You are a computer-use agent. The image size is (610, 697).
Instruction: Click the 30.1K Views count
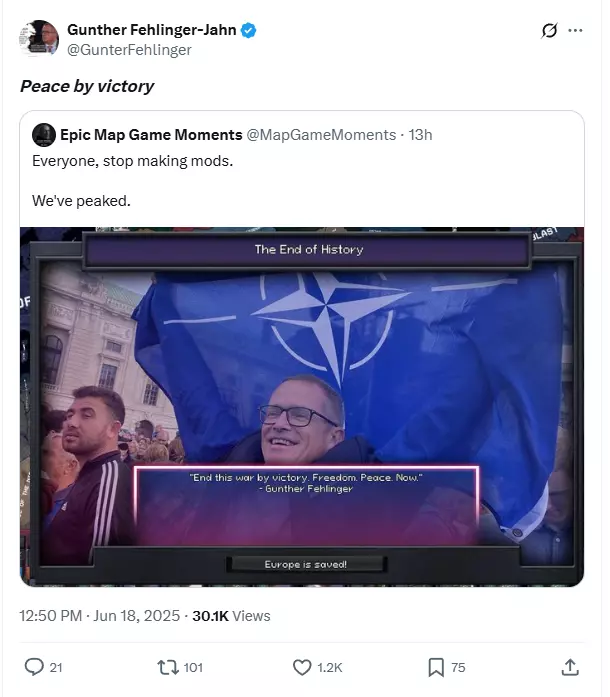pos(231,616)
